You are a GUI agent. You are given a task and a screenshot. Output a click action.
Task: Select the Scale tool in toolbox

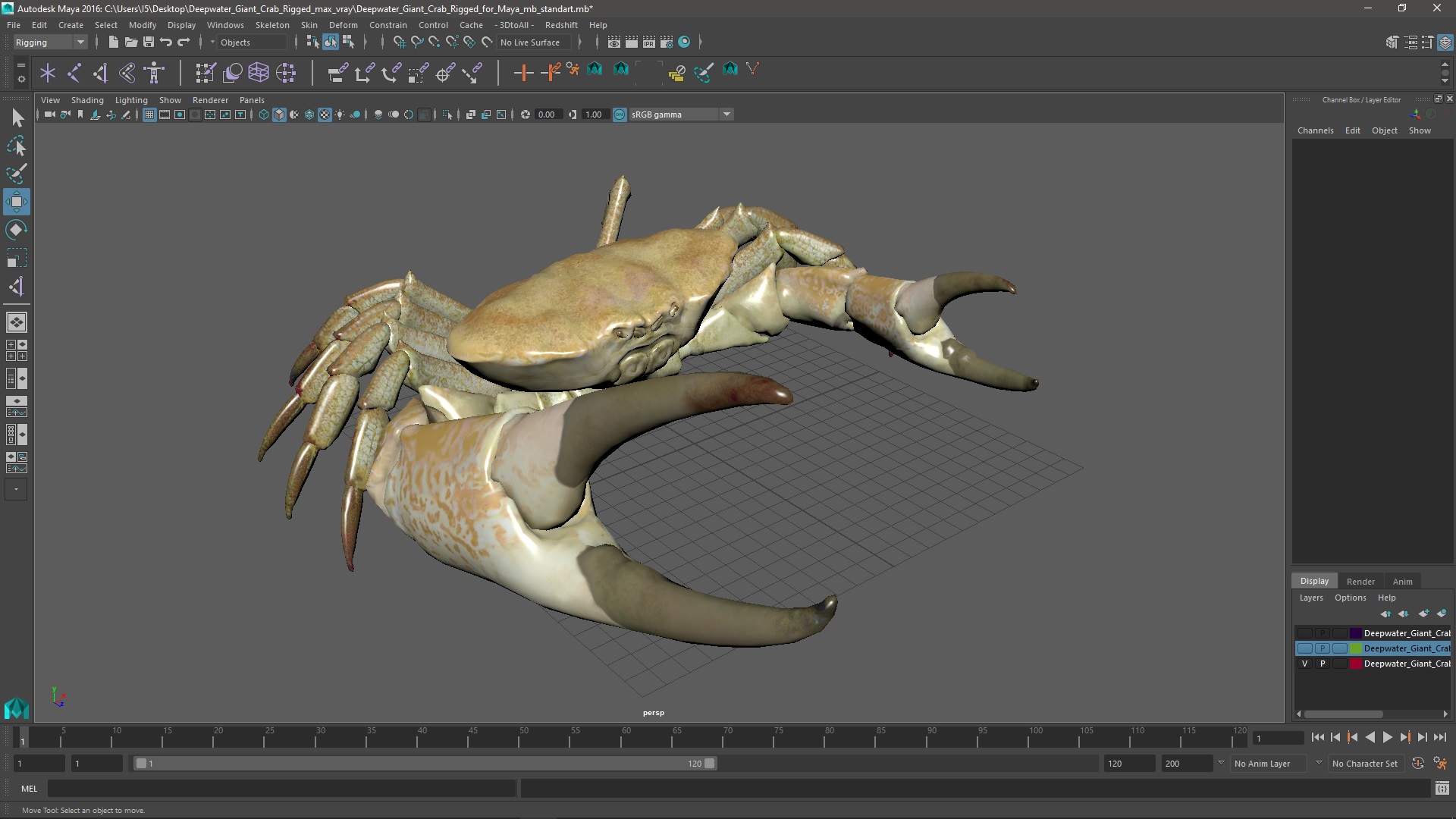[x=17, y=258]
